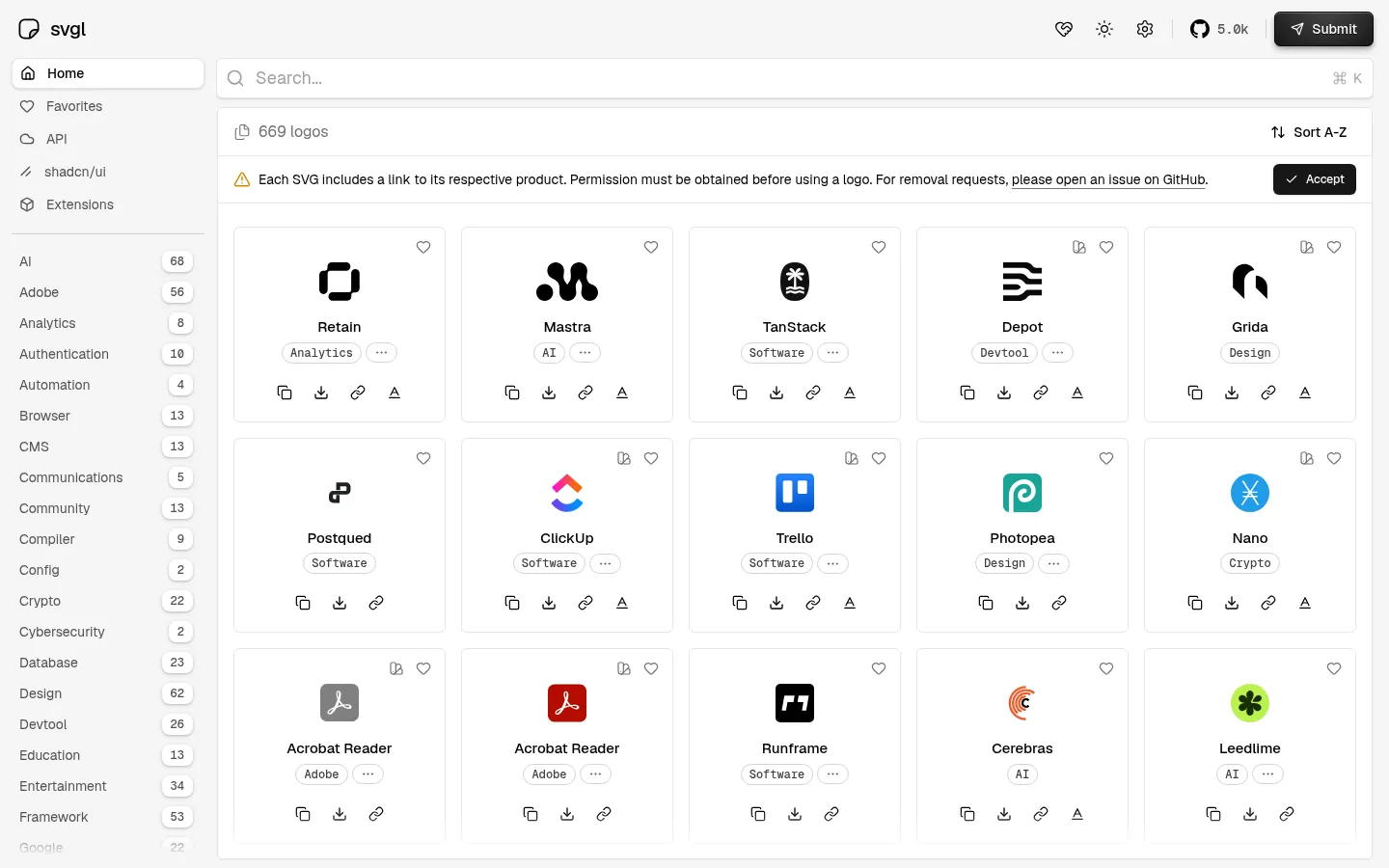The image size is (1389, 868).
Task: Toggle the dark variant of gray Acrobat Reader
Action: [x=396, y=669]
